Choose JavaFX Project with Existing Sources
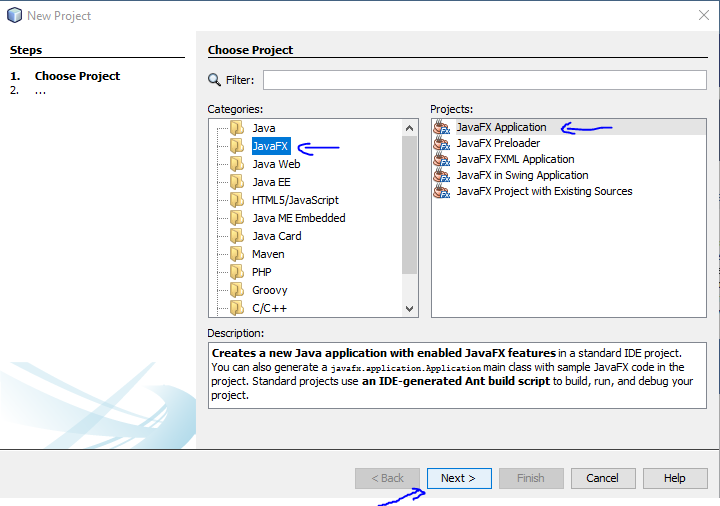 [544, 191]
